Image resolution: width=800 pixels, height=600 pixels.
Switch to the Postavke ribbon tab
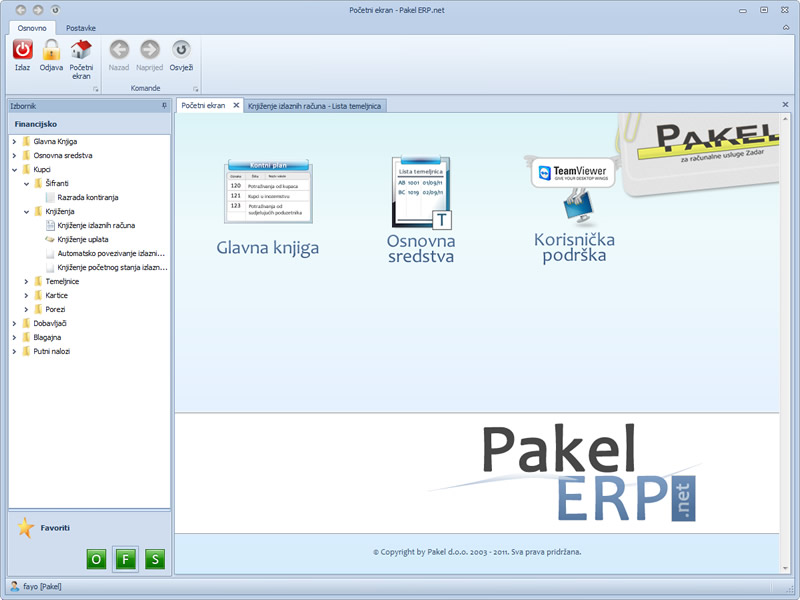pyautogui.click(x=81, y=28)
